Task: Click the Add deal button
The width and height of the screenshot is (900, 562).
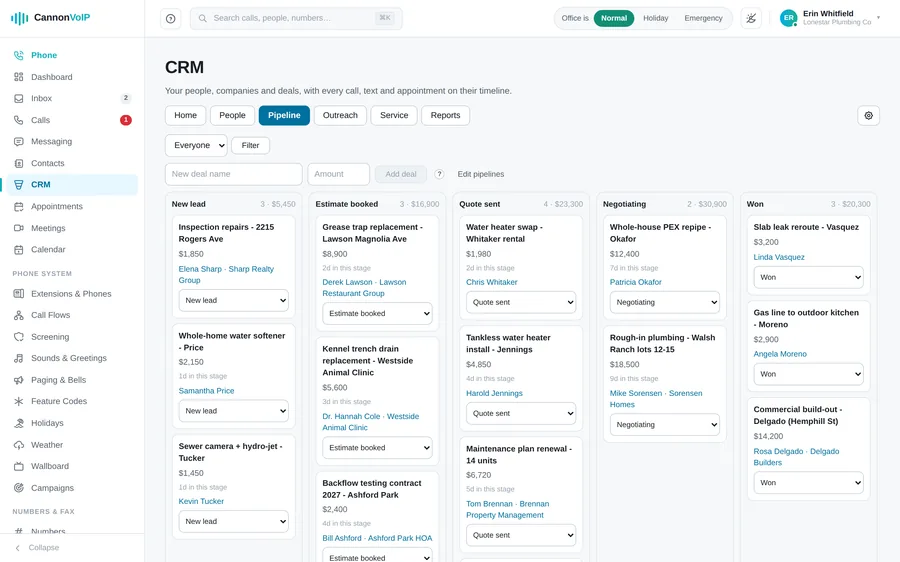Action: [x=401, y=174]
